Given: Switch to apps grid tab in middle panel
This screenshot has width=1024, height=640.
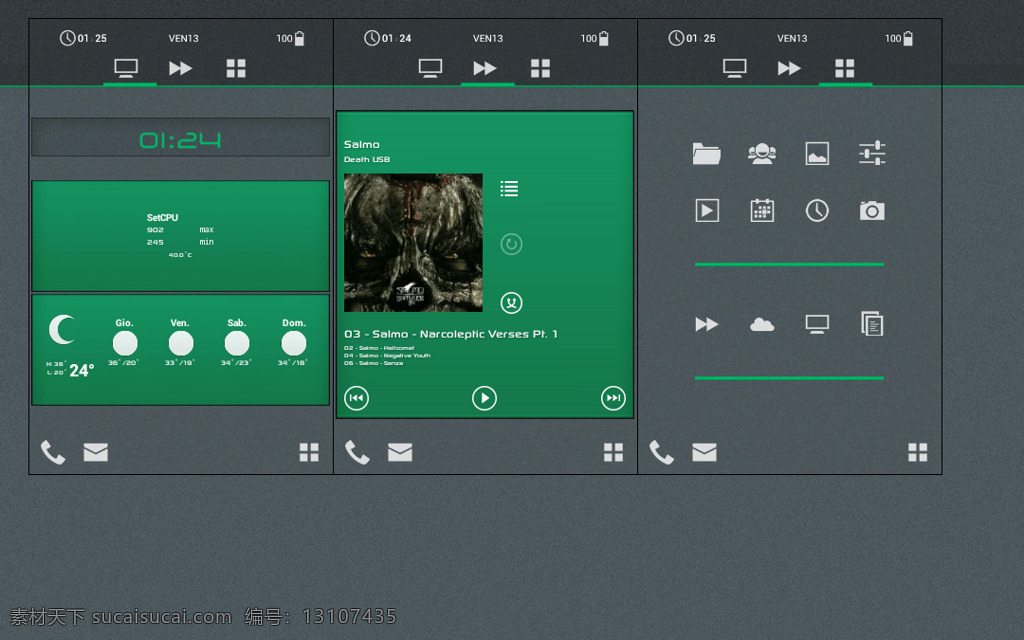Looking at the screenshot, I should click(x=540, y=68).
